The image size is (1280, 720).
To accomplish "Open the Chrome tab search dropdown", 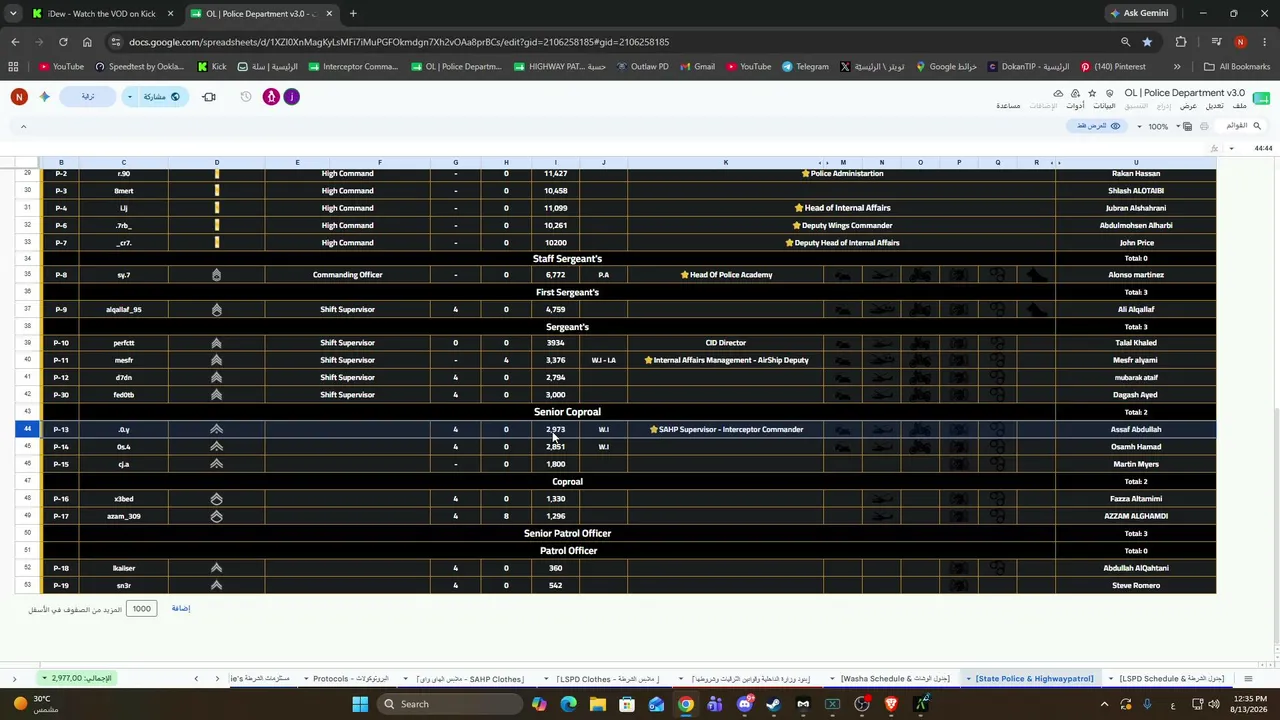I will pyautogui.click(x=13, y=13).
